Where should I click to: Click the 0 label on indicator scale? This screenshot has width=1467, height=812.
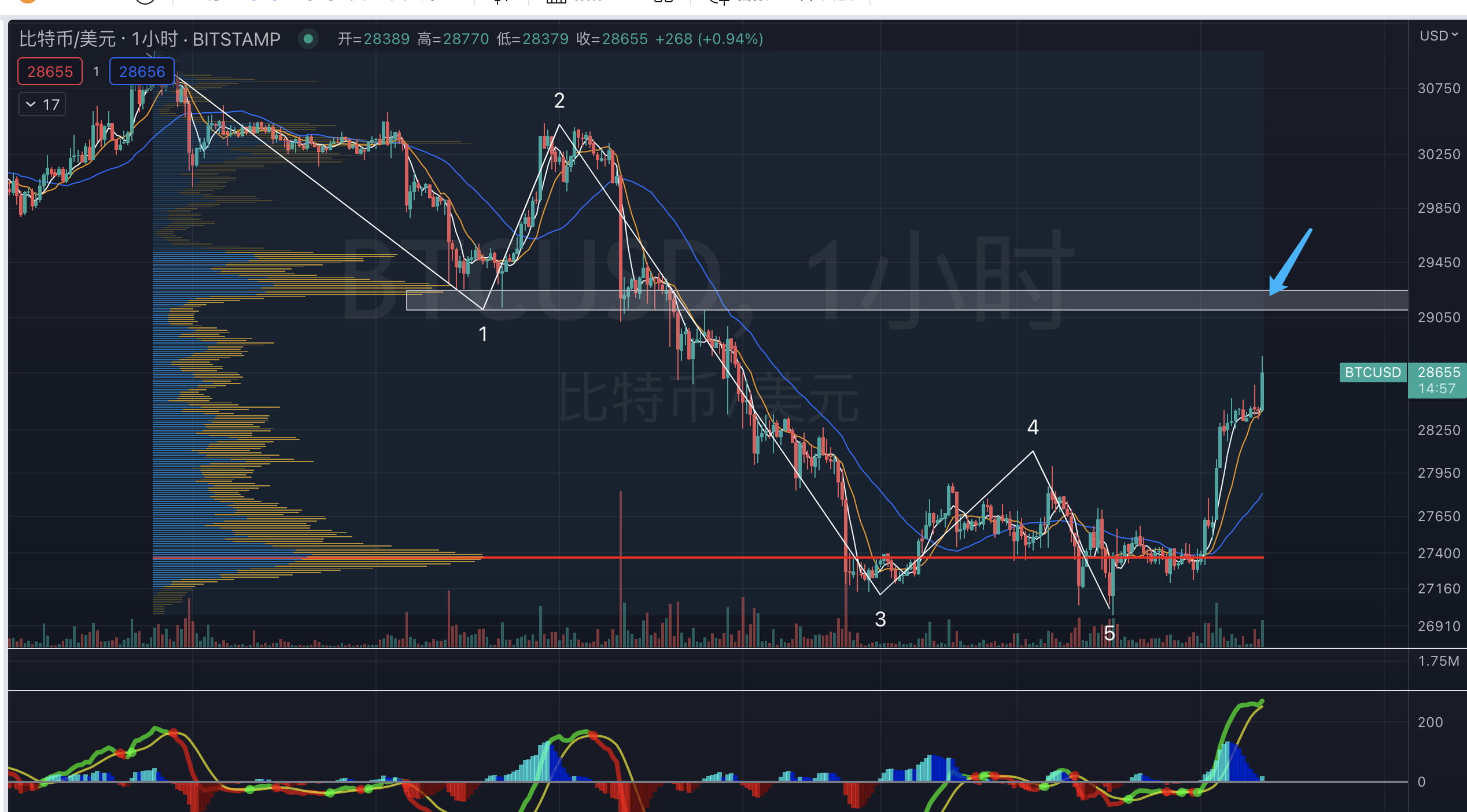pyautogui.click(x=1421, y=782)
